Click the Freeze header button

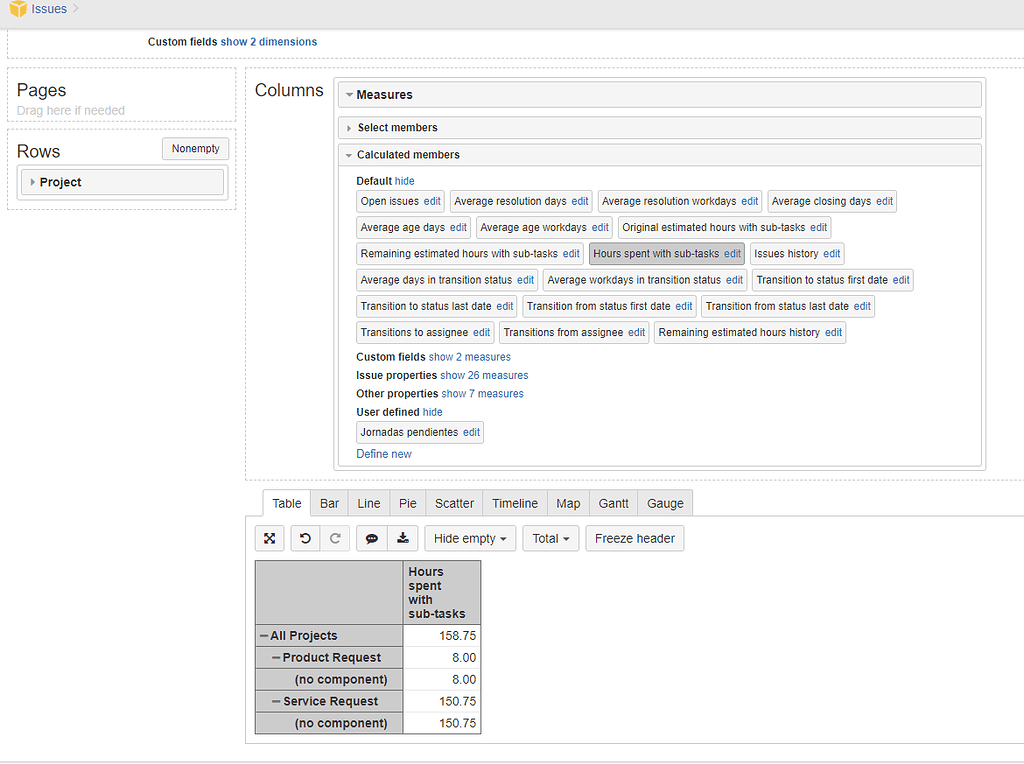tap(634, 538)
